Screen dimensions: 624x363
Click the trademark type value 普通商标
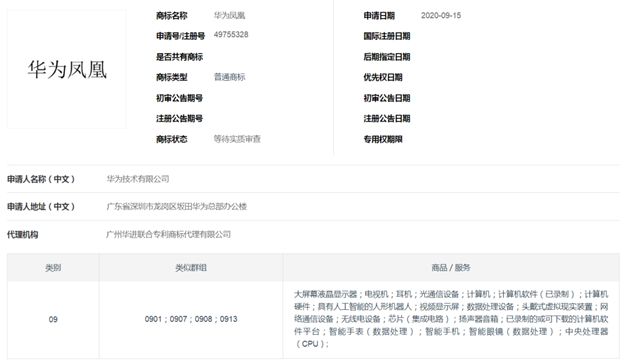point(229,77)
